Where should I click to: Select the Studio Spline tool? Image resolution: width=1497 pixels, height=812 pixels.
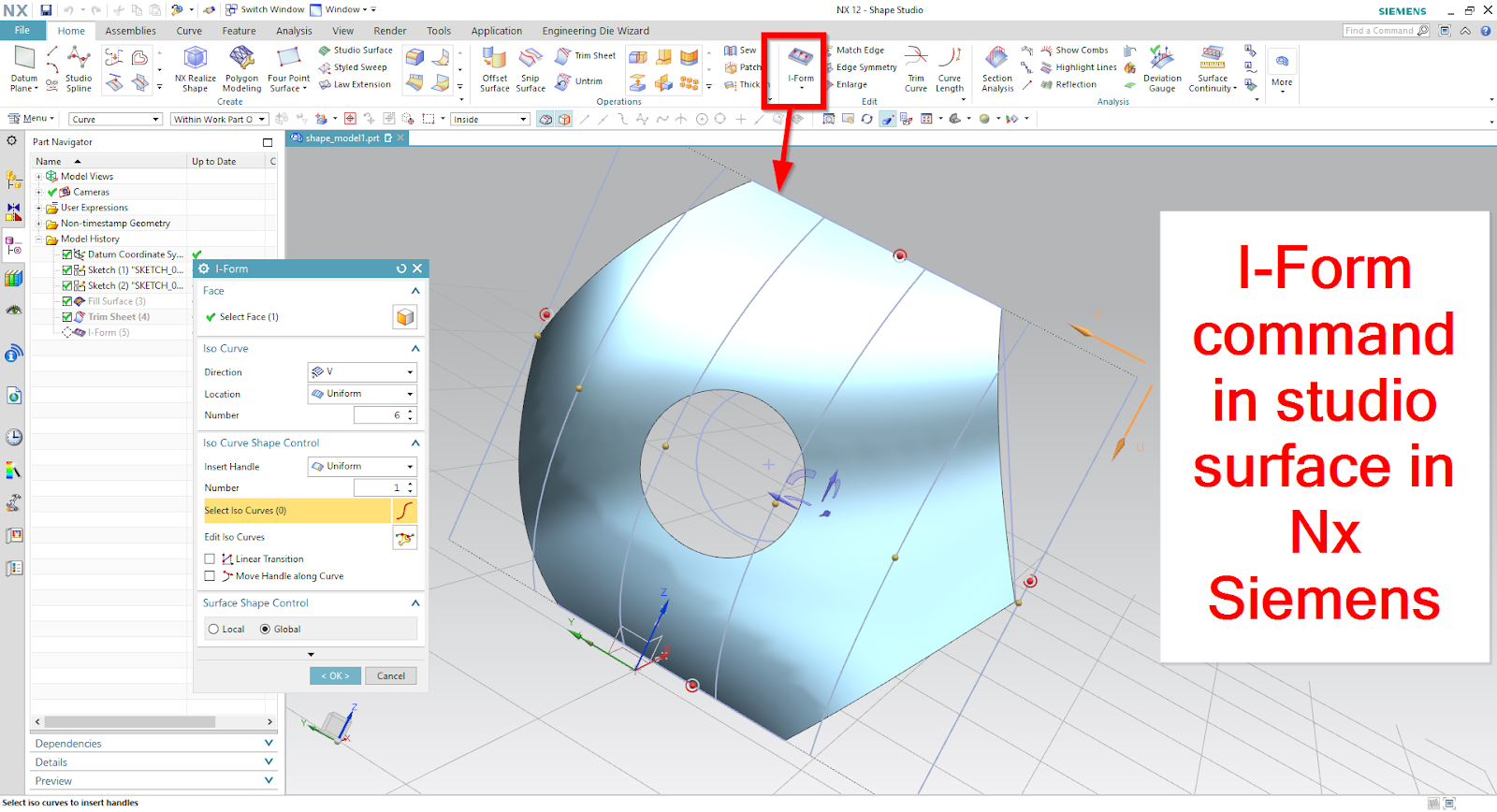pyautogui.click(x=79, y=69)
